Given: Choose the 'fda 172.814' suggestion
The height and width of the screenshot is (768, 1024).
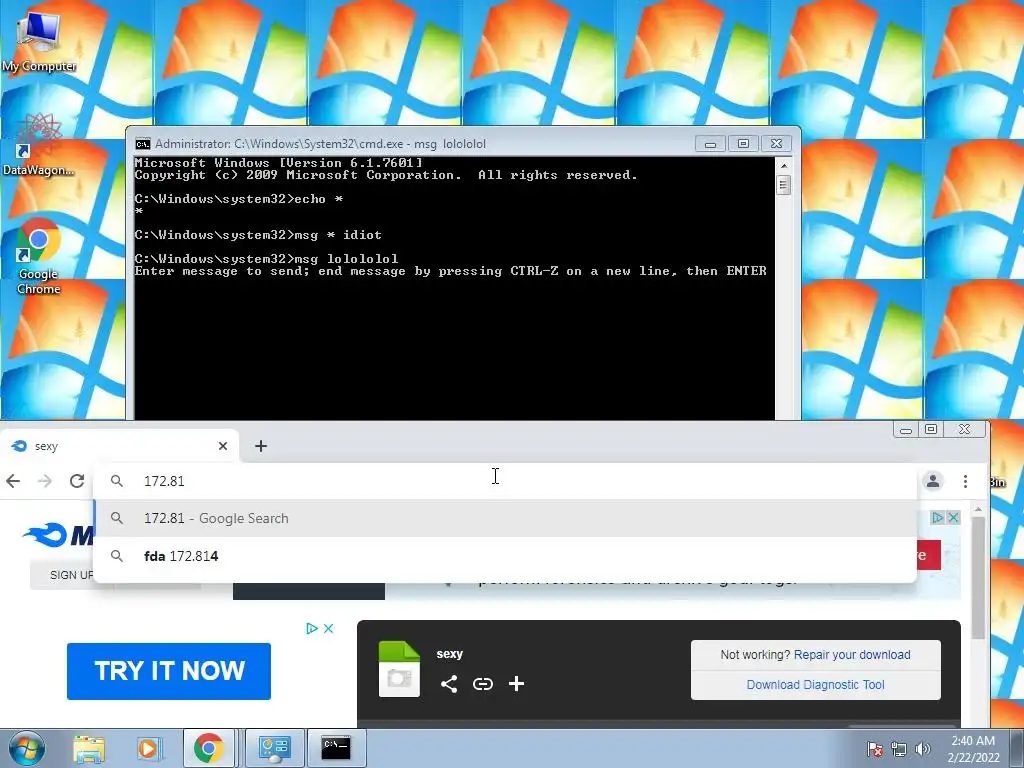Looking at the screenshot, I should [x=505, y=556].
